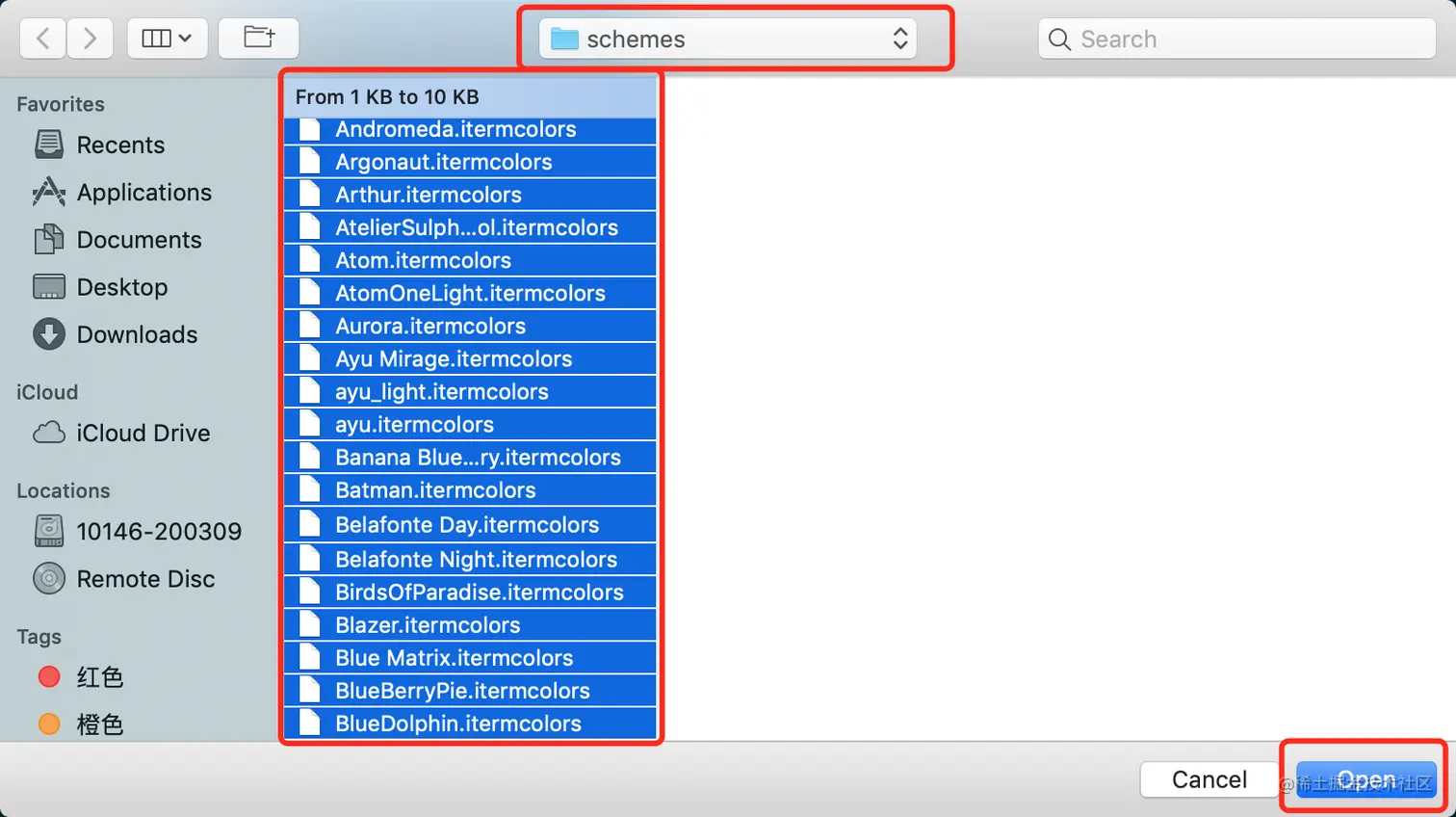The width and height of the screenshot is (1456, 817).
Task: Click the file icon beside Atom.itermcolors
Action: click(309, 260)
